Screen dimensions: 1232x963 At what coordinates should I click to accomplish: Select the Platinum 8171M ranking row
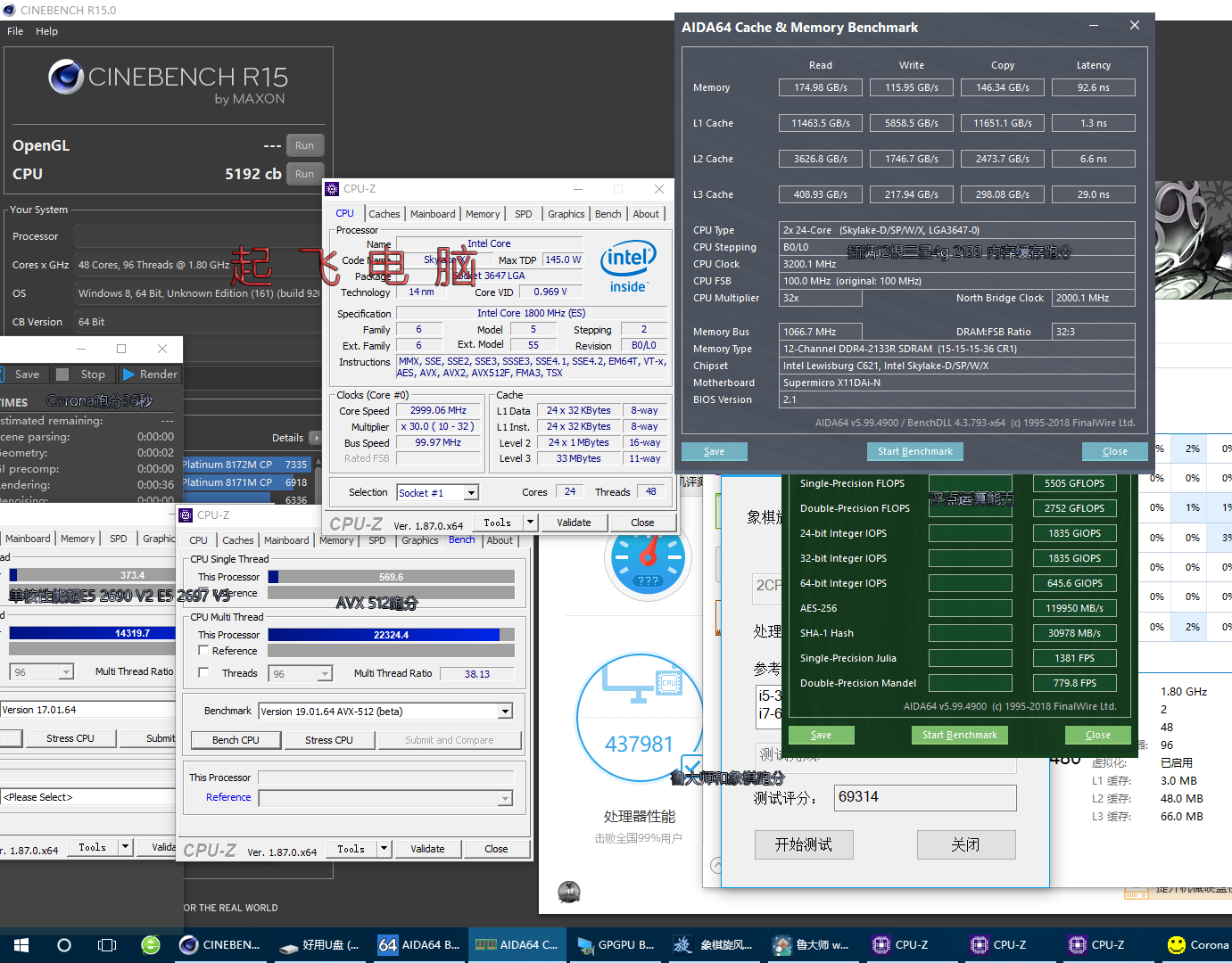pos(245,482)
